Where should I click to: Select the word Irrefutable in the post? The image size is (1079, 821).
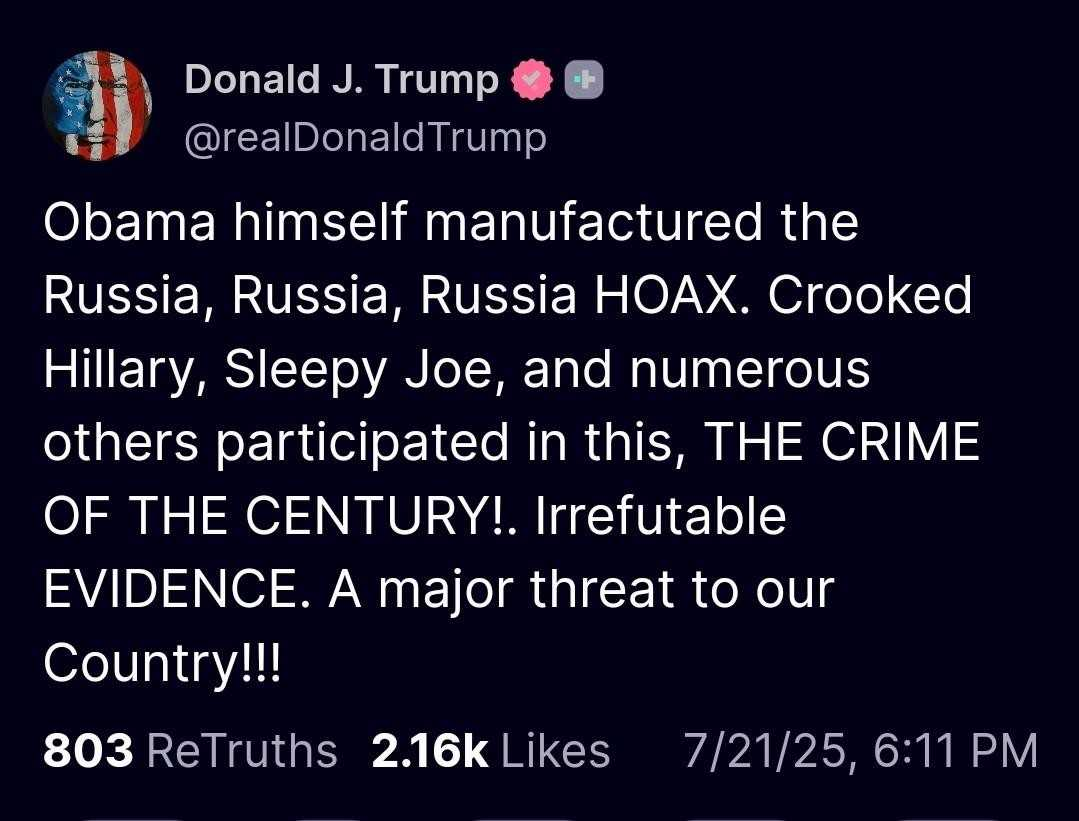pos(661,516)
